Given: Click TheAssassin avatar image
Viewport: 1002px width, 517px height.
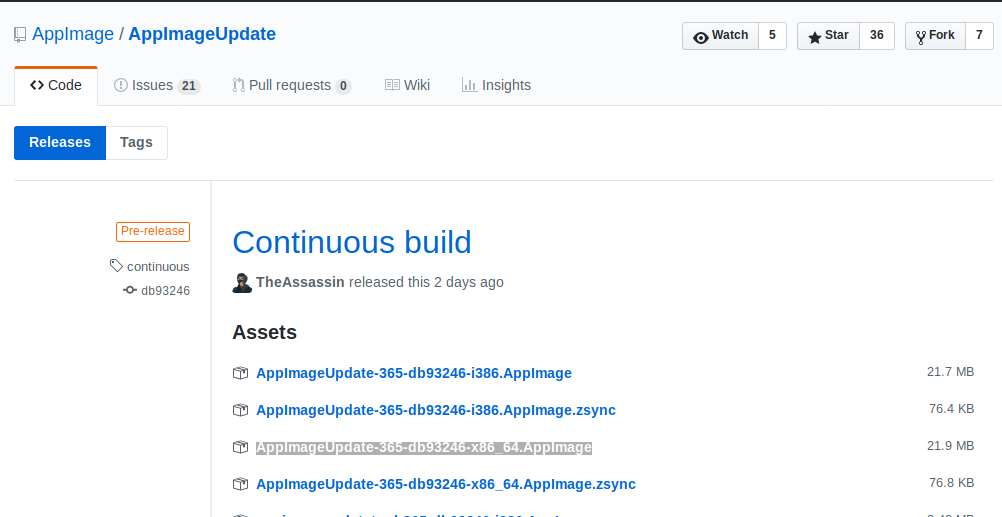Looking at the screenshot, I should [242, 282].
